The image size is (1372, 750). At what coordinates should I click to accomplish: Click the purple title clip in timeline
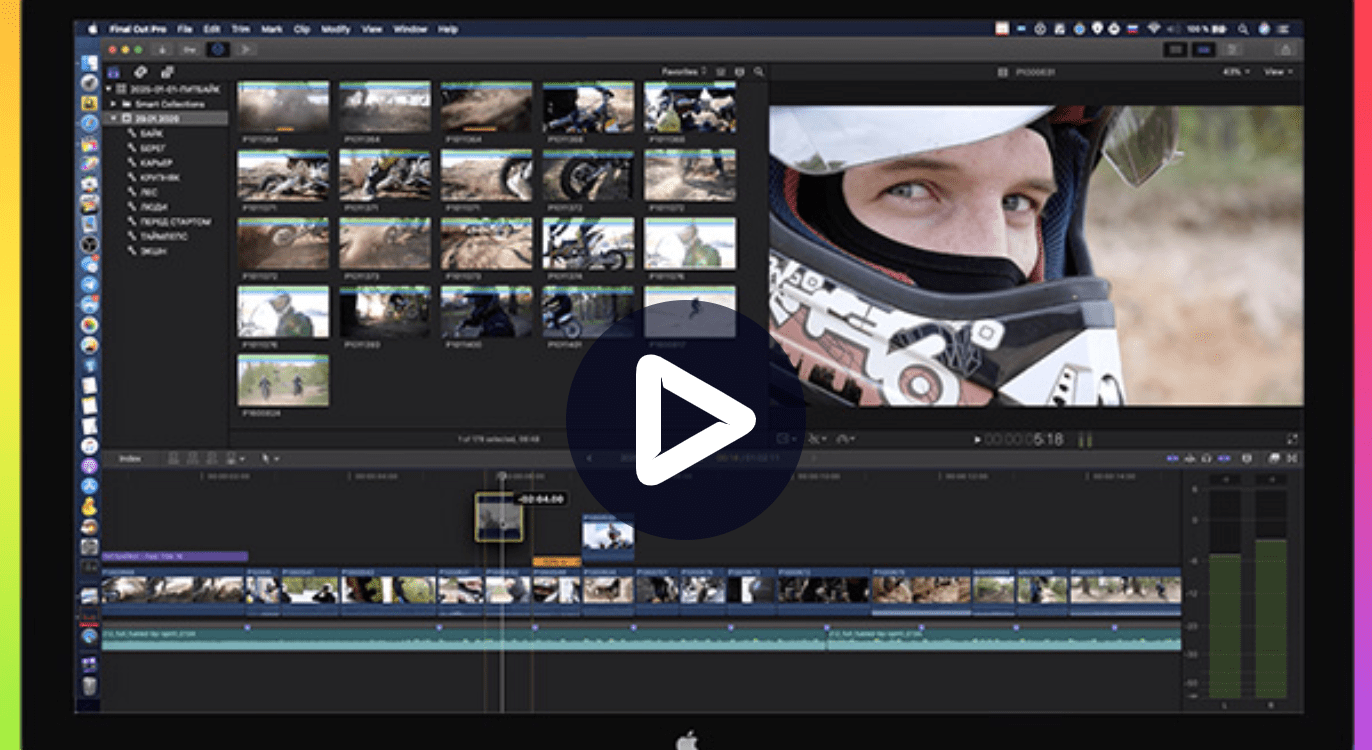click(175, 556)
